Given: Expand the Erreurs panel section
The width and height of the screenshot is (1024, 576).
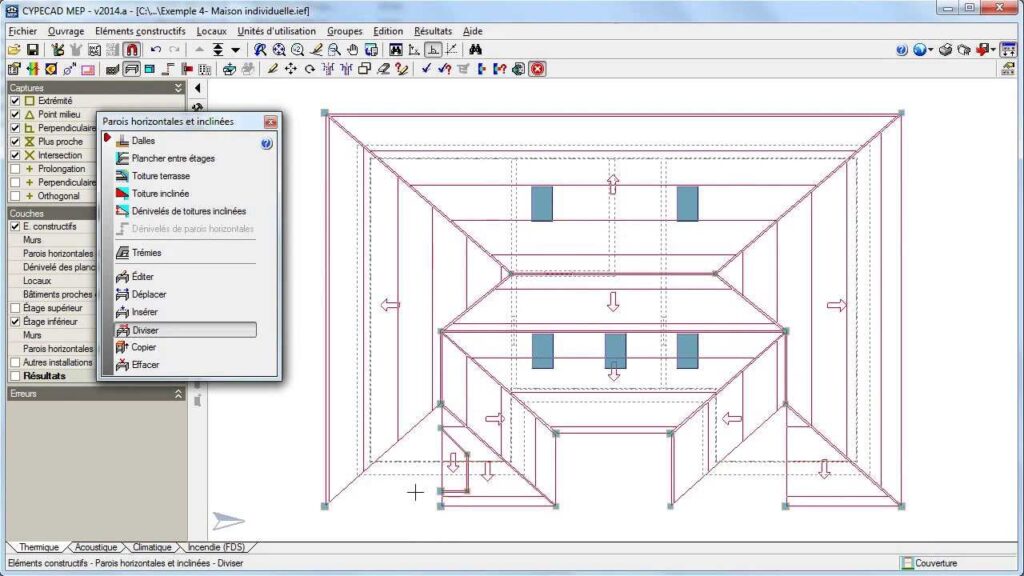Looking at the screenshot, I should [x=179, y=394].
